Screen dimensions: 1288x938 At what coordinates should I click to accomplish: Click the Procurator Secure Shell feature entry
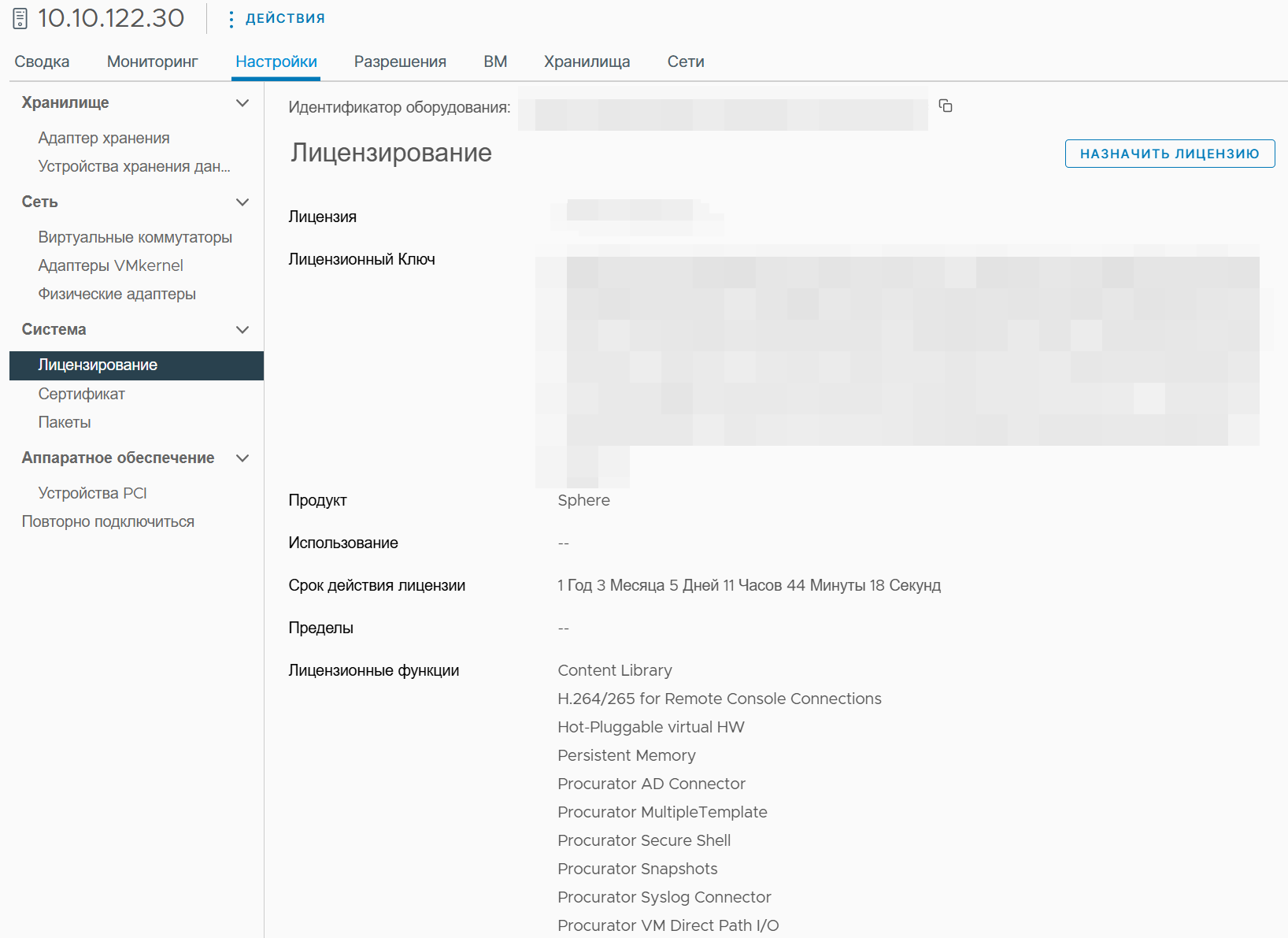(644, 840)
